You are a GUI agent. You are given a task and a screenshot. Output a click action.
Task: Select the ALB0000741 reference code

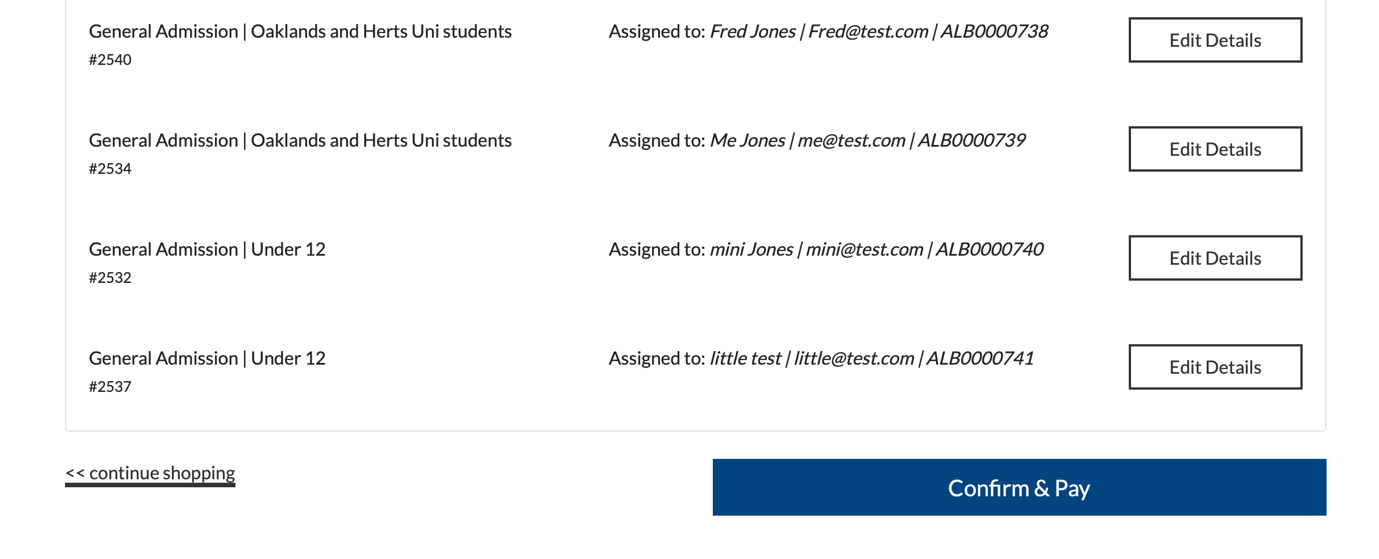pos(980,358)
